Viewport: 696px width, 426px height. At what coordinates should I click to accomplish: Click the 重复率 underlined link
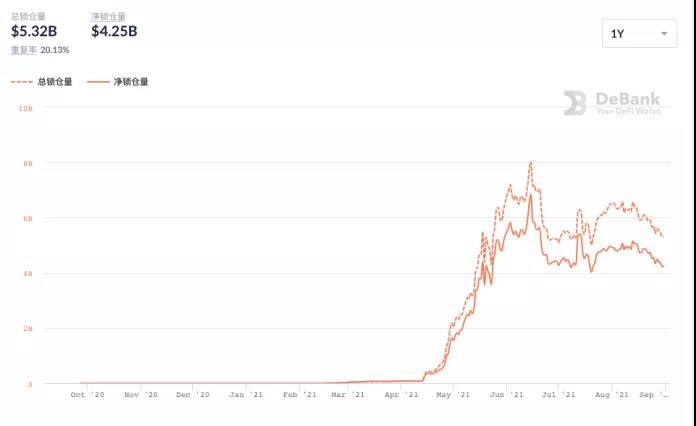24,49
